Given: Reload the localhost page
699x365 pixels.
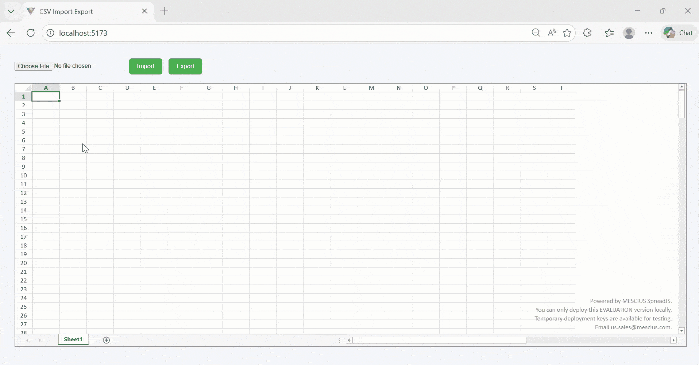Looking at the screenshot, I should click(30, 33).
